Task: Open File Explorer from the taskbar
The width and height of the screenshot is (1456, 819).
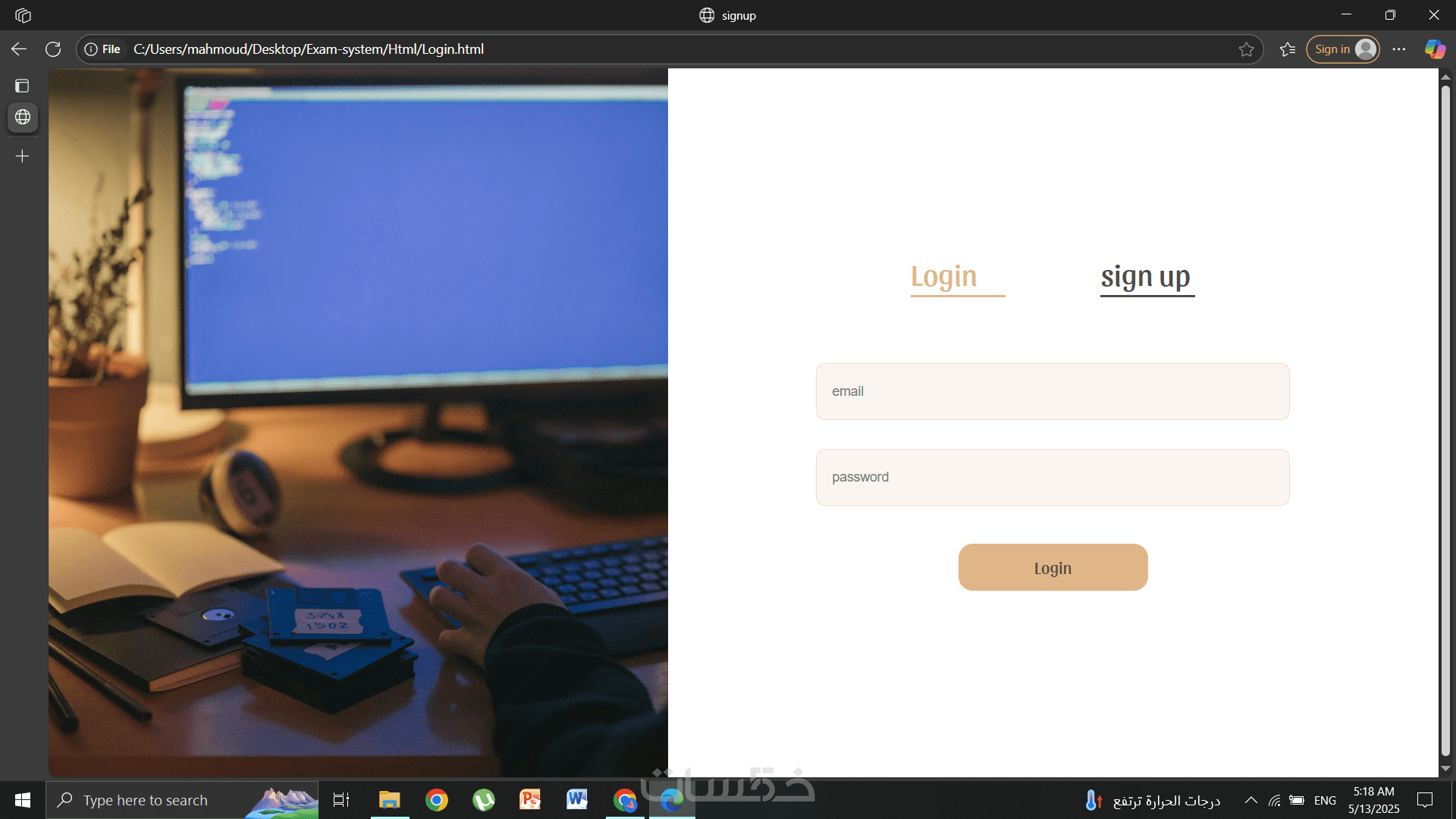Action: click(x=389, y=800)
